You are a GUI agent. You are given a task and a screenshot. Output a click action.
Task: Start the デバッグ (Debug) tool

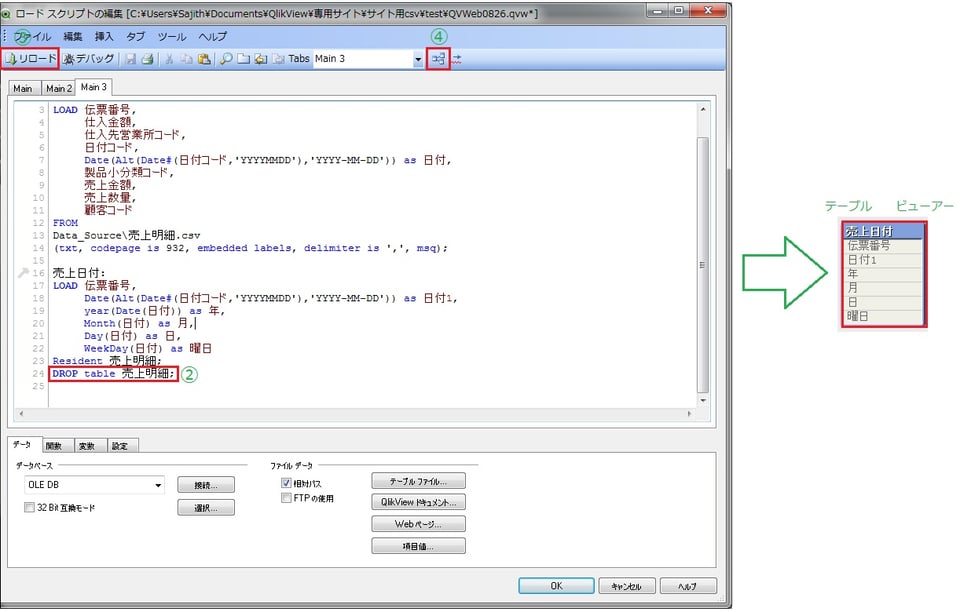click(x=88, y=58)
